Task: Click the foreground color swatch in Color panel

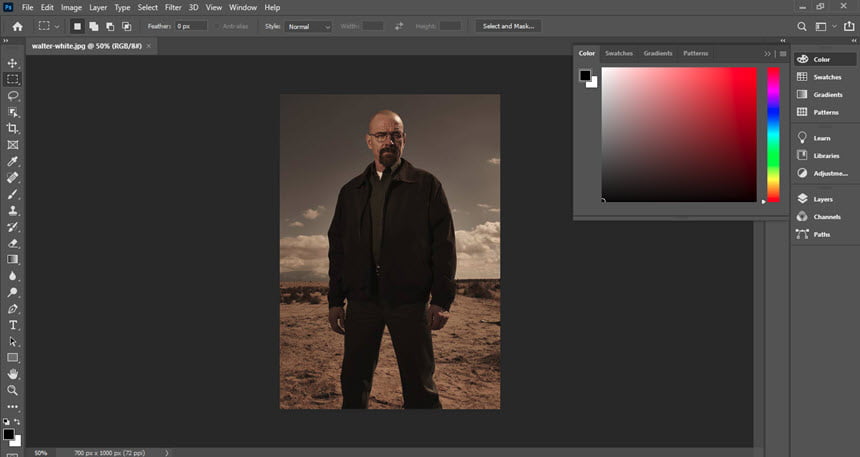Action: [585, 76]
